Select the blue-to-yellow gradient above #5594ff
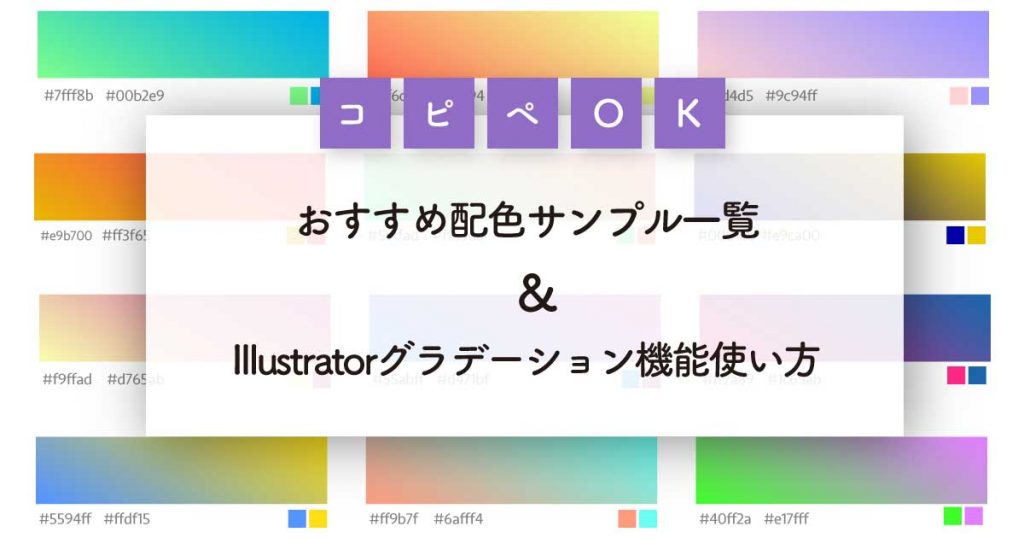 pos(182,470)
